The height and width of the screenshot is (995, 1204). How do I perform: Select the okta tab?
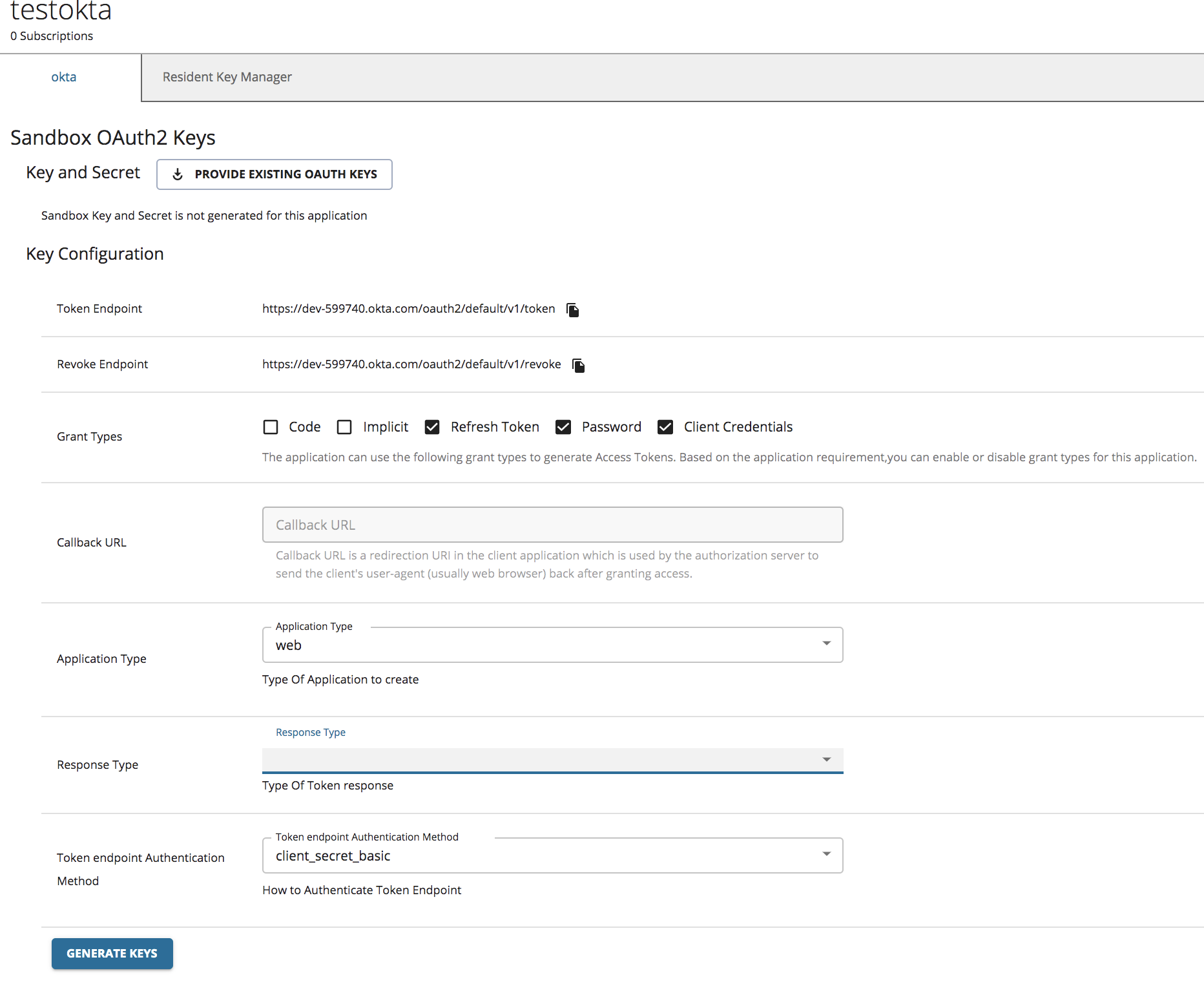[x=64, y=77]
